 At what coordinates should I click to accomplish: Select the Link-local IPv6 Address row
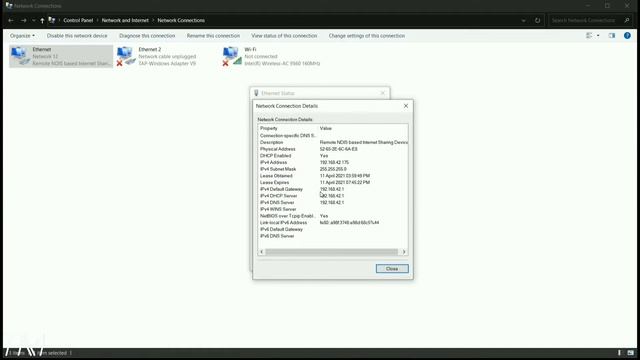point(333,223)
